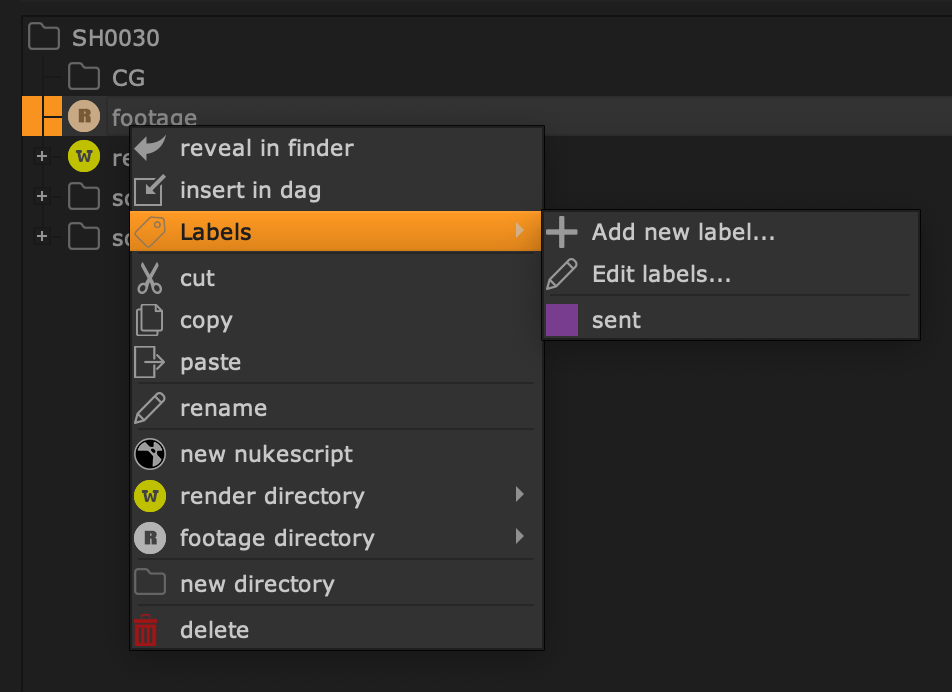Click the Nuke logo new nukescript icon
The width and height of the screenshot is (952, 692).
click(150, 454)
